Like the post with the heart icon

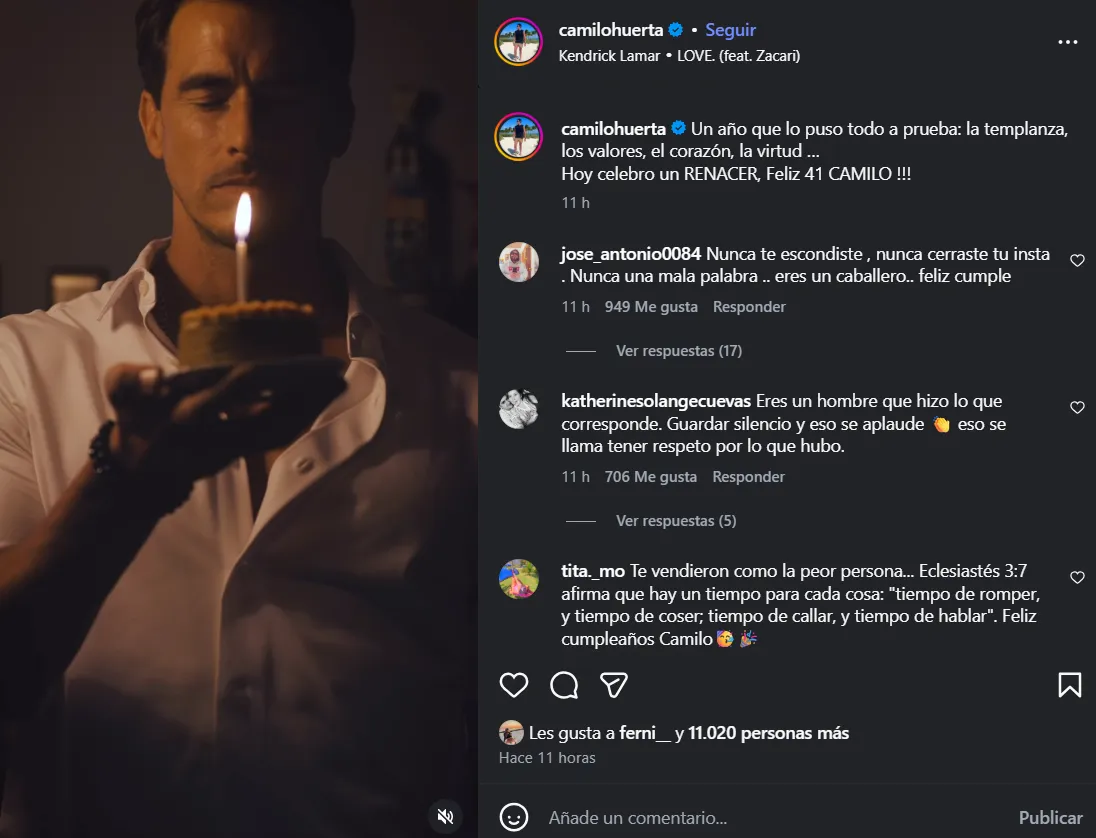tap(514, 685)
